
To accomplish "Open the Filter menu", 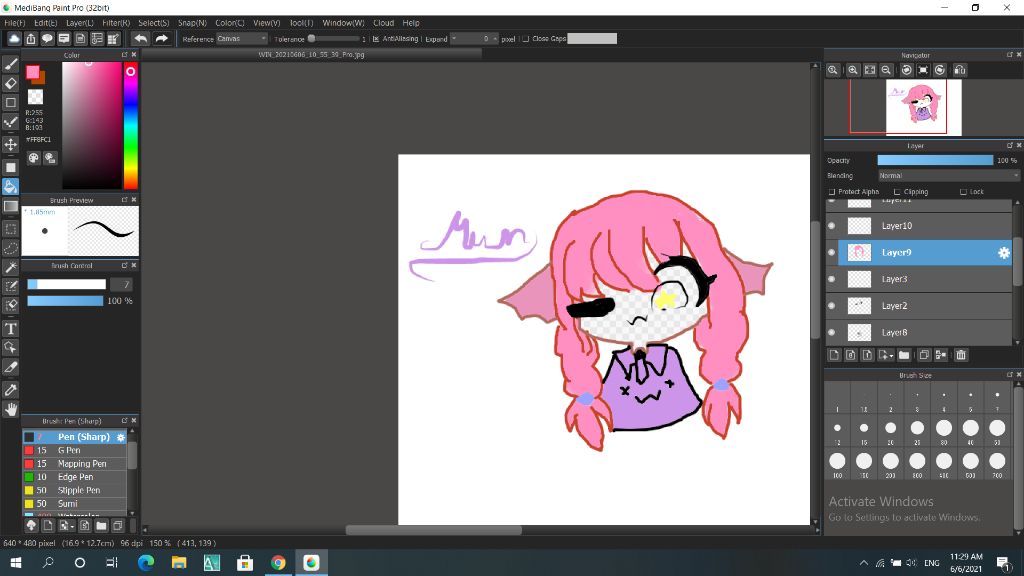I will click(x=116, y=23).
